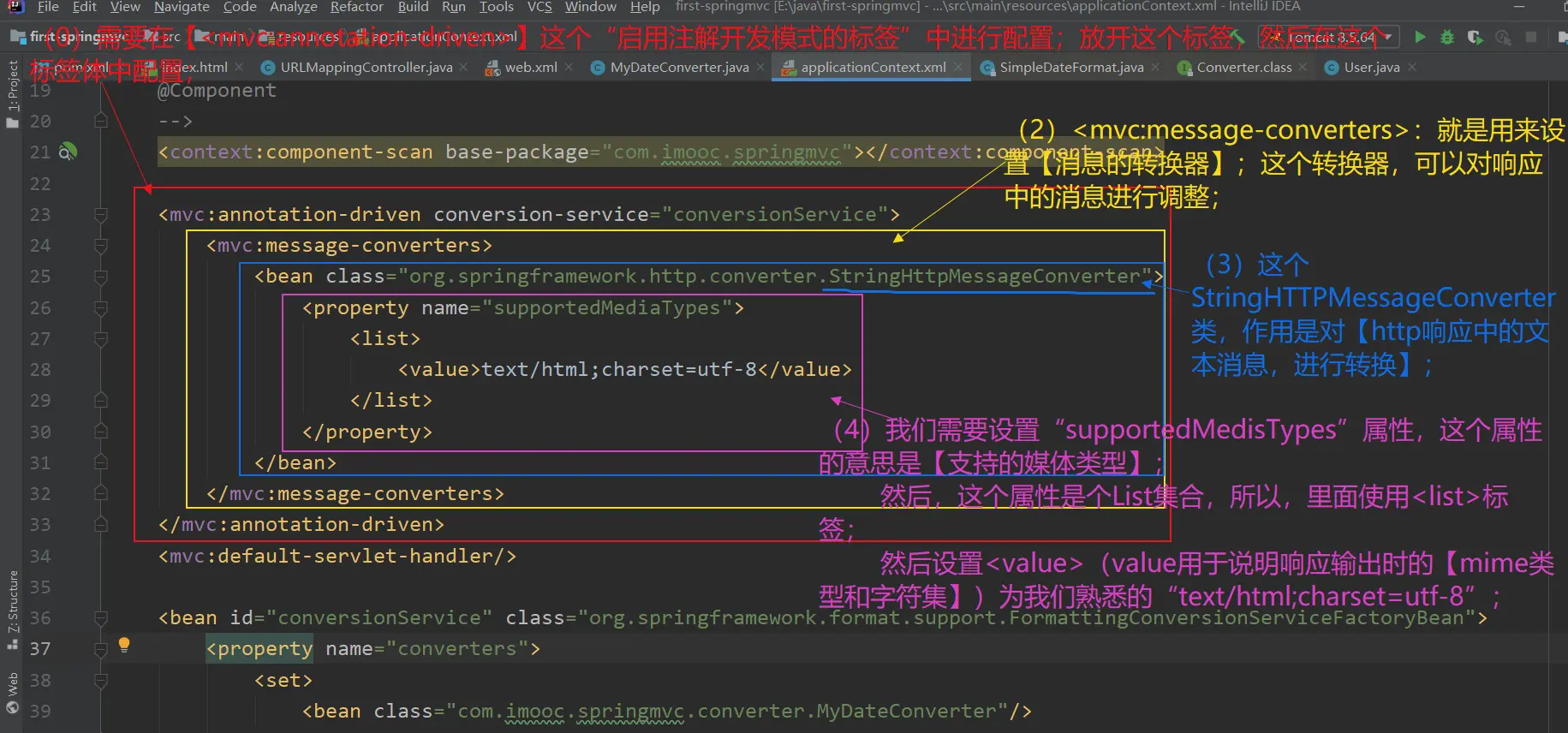Open the Navigate menu

click(x=182, y=7)
